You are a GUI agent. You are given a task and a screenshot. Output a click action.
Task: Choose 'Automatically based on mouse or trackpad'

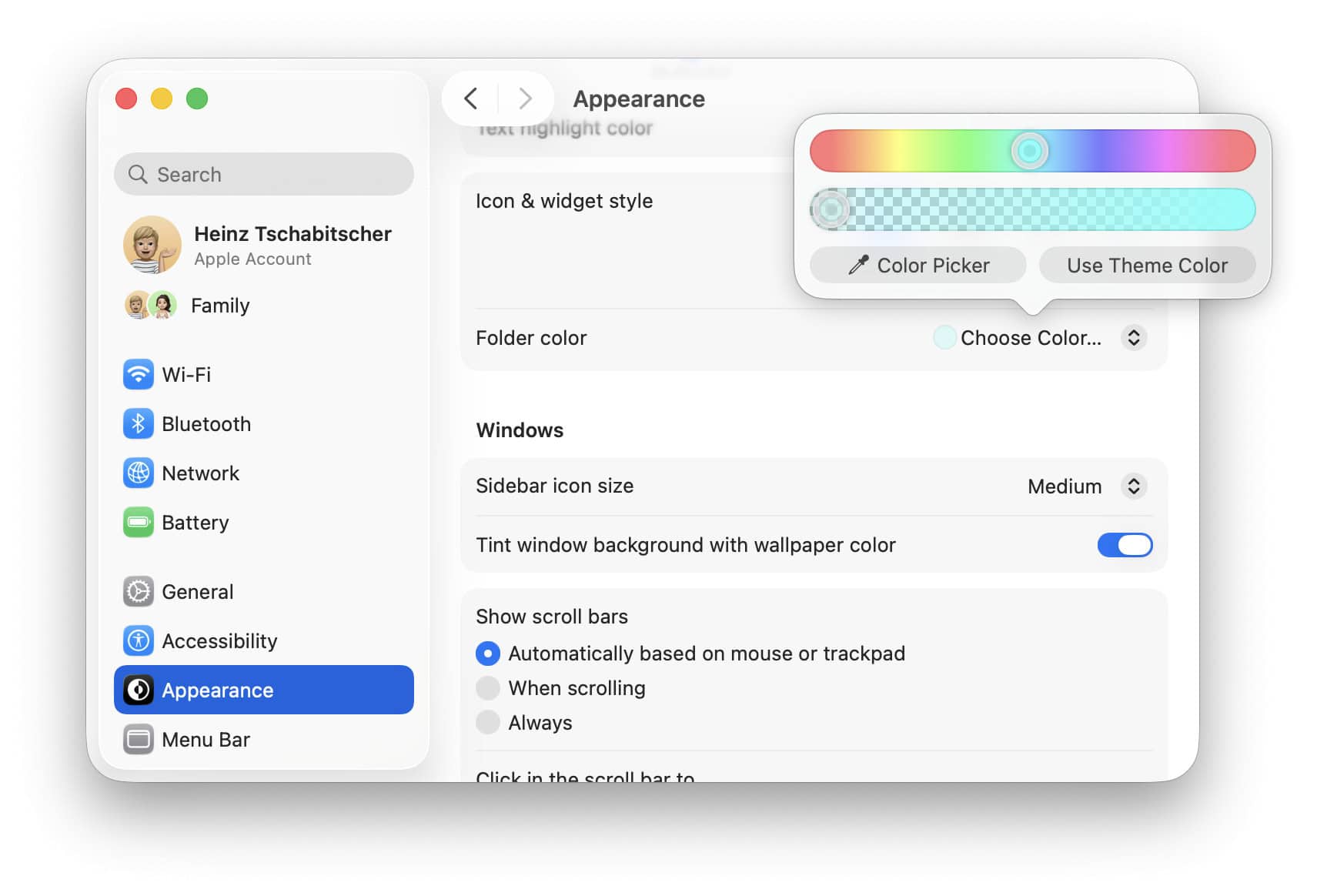coord(488,654)
